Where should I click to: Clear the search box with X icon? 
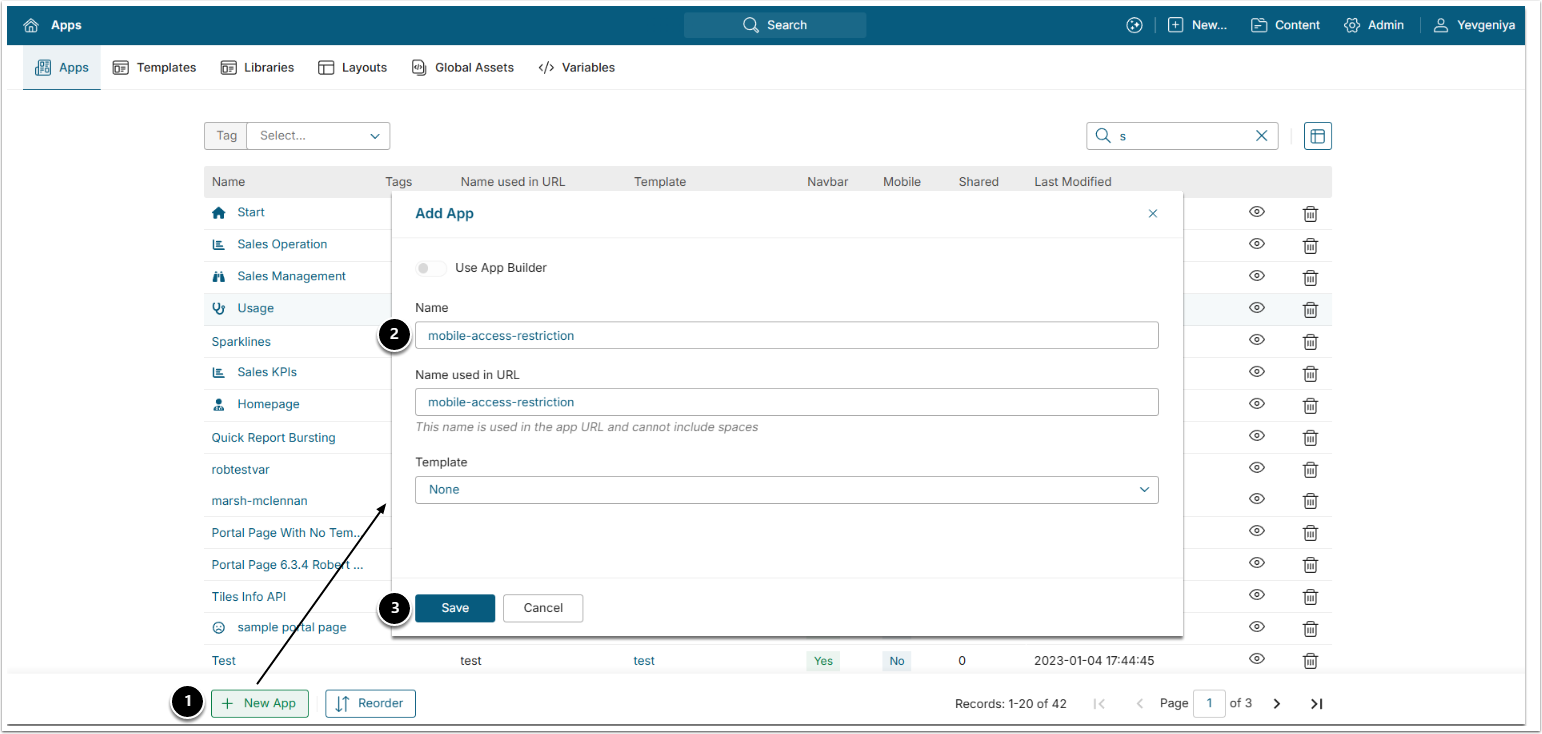click(1262, 136)
